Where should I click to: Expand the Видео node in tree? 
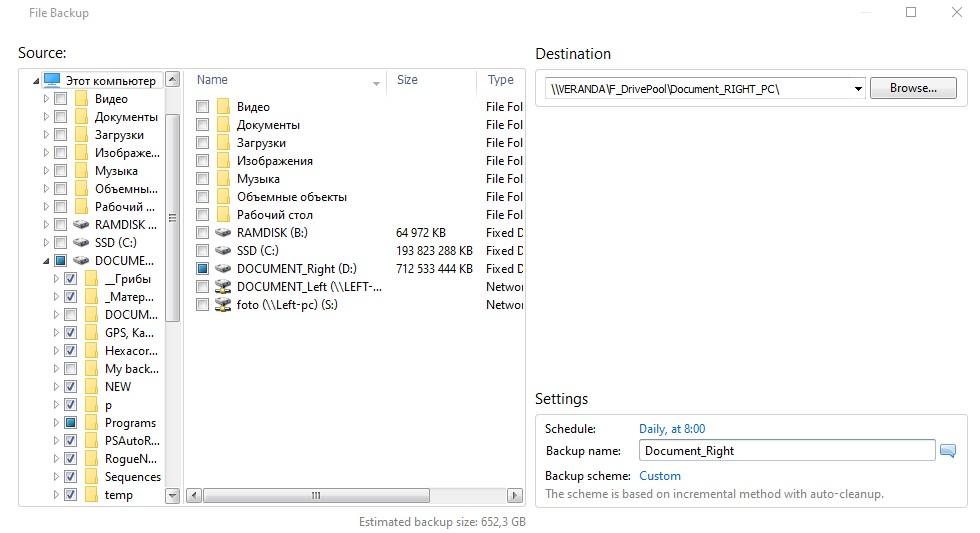pyautogui.click(x=46, y=99)
